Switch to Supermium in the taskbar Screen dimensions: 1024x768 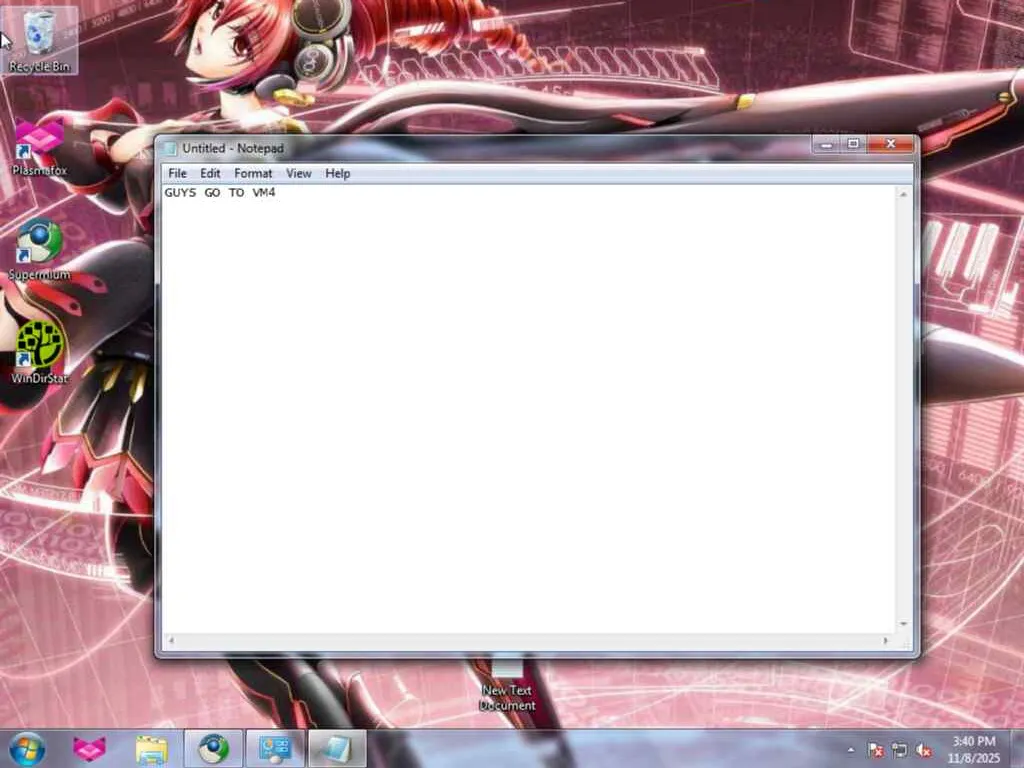coord(213,749)
